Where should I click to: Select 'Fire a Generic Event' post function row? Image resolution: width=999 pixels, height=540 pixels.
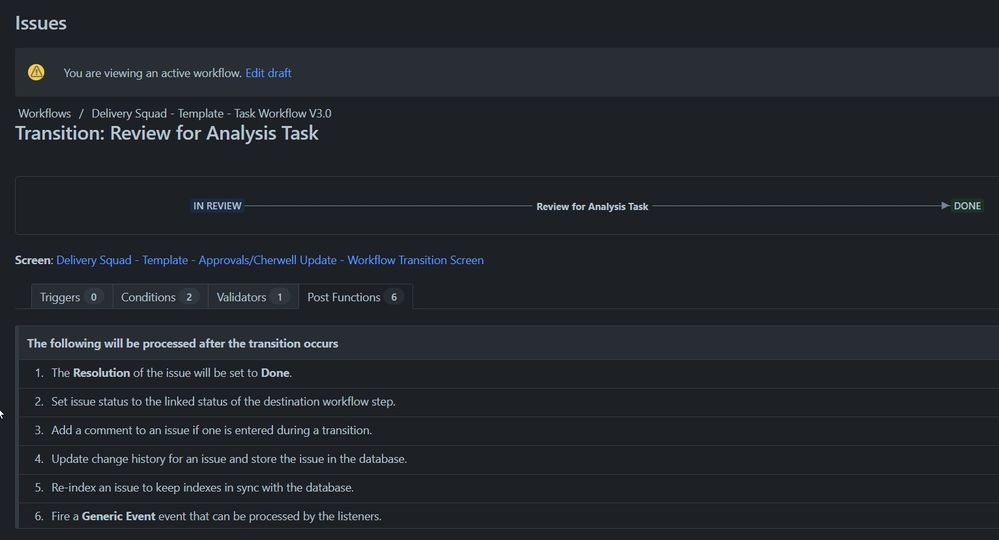tap(508, 516)
